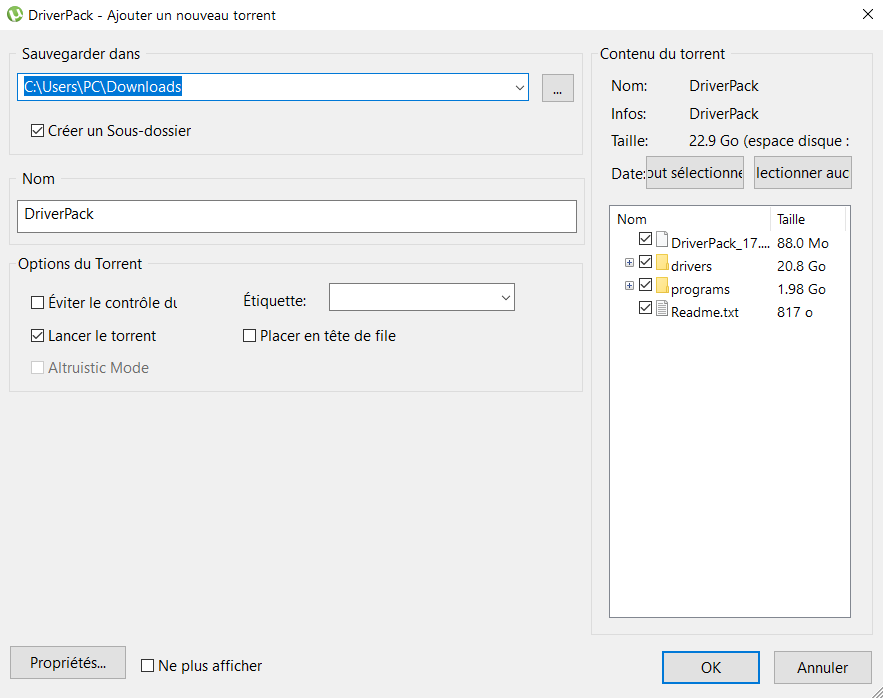Click Annuler to cancel

[822, 668]
